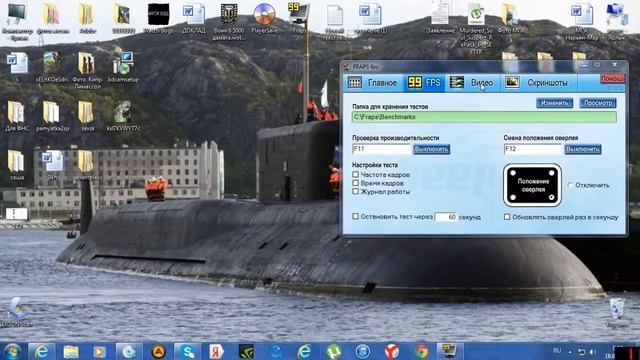Click the Fraps desktop shortcut icon

[x=299, y=16]
